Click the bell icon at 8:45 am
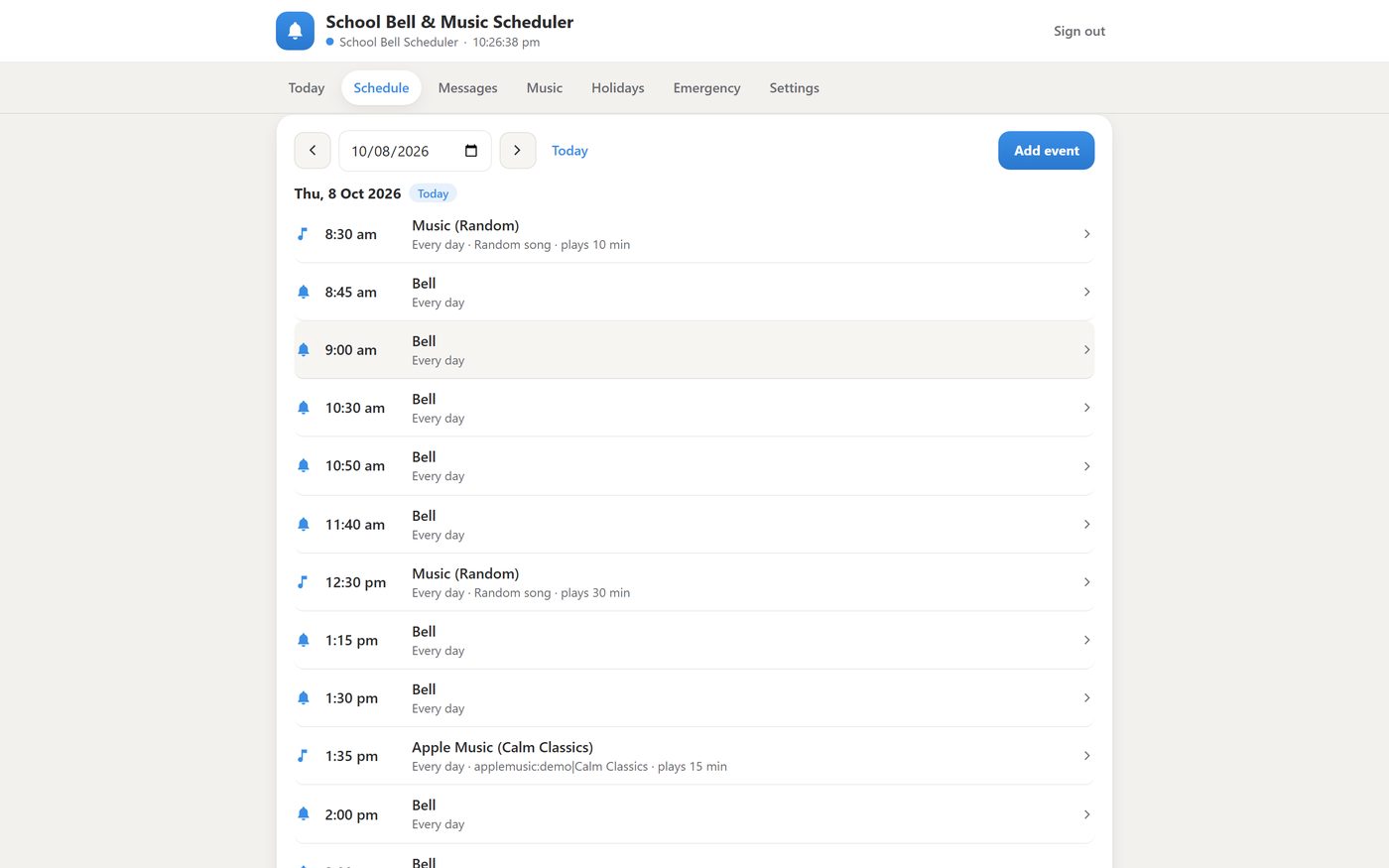Screen dimensions: 1389x868 (304, 292)
